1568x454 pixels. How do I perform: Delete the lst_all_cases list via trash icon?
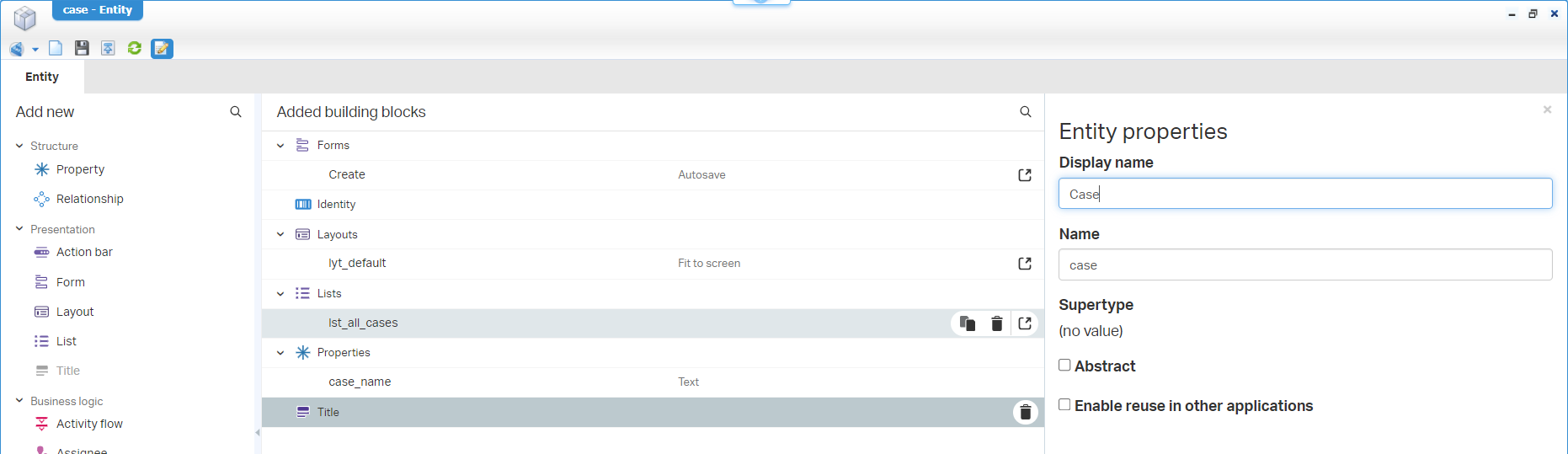[996, 323]
